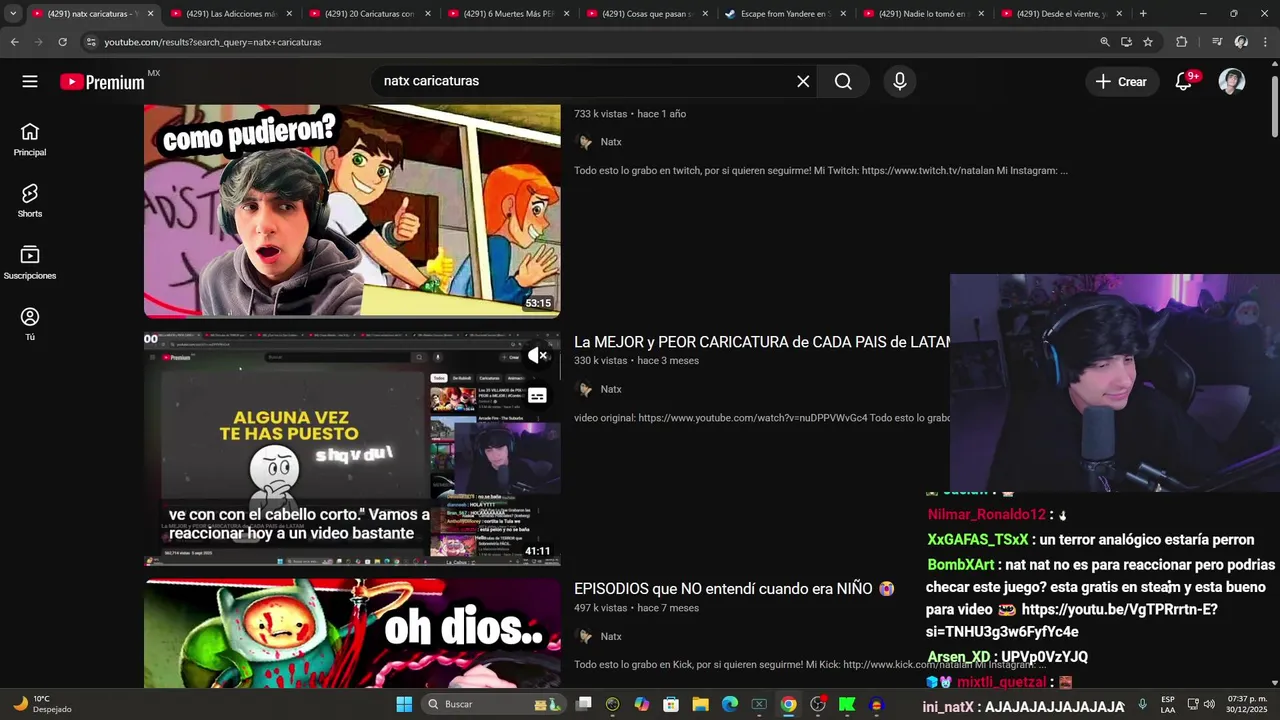Viewport: 1280px width, 720px height.
Task: Open a new tab with the plus
Action: click(1143, 14)
